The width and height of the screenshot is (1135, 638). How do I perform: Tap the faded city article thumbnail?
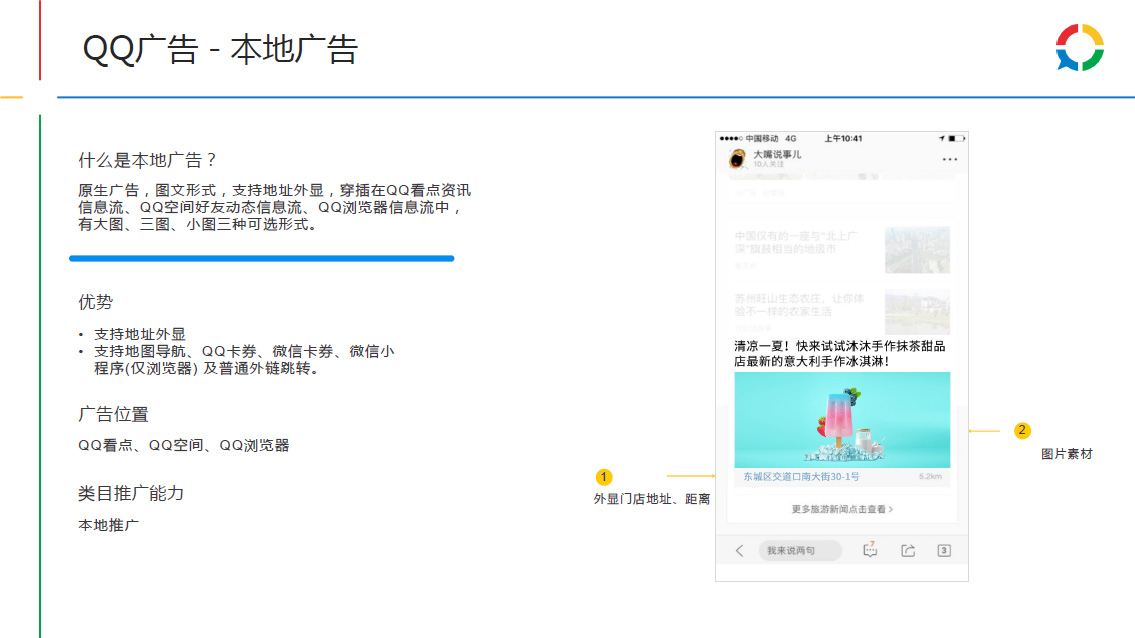tap(917, 250)
